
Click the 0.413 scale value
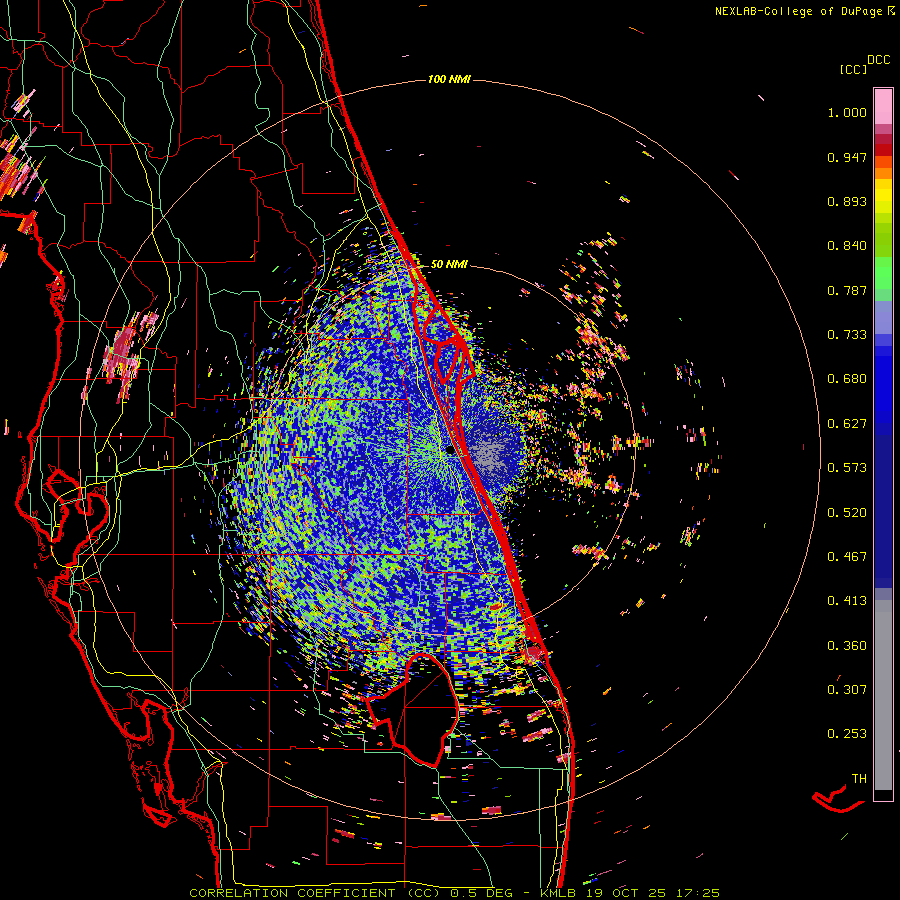pyautogui.click(x=847, y=601)
